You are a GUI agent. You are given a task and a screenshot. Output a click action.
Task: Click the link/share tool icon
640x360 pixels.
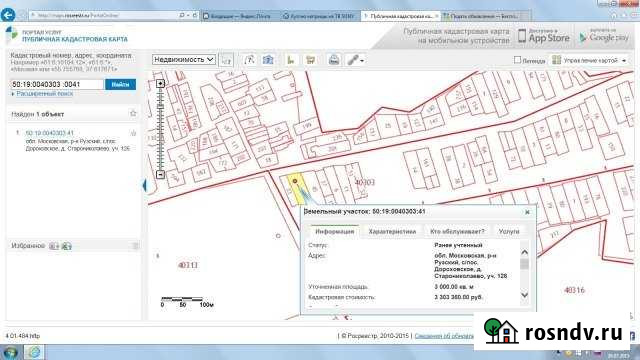coord(353,60)
